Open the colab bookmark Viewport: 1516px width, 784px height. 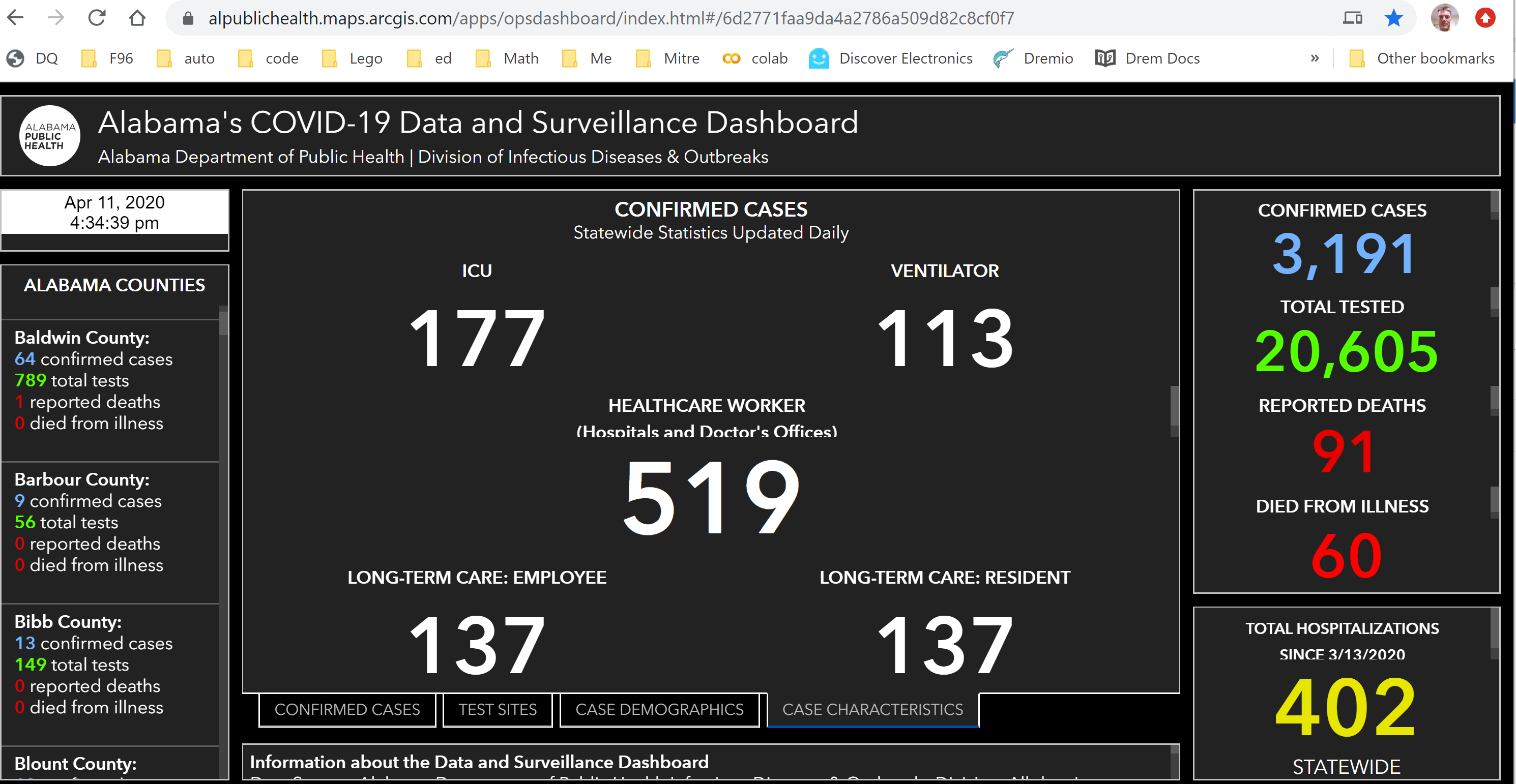pyautogui.click(x=754, y=58)
